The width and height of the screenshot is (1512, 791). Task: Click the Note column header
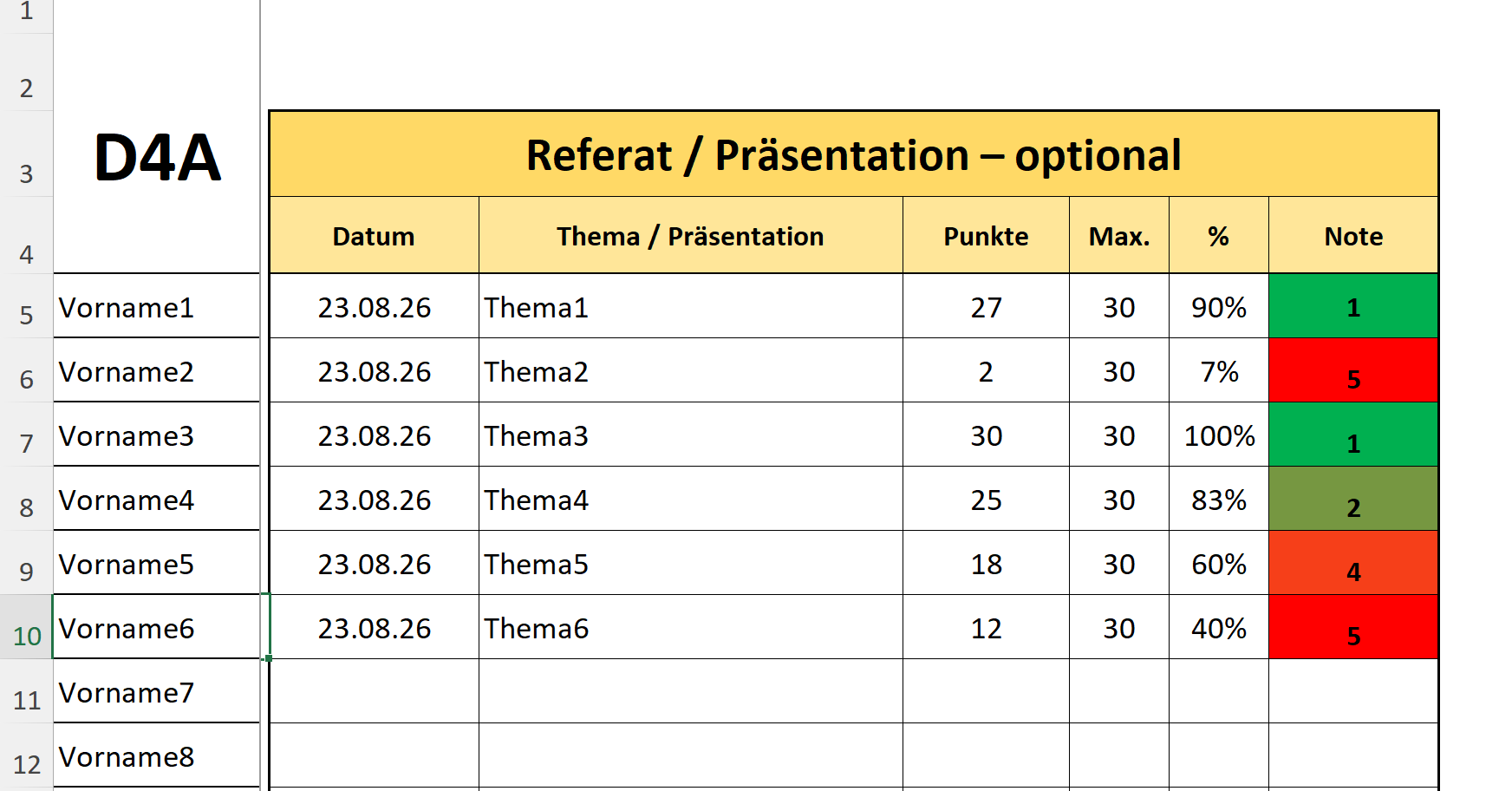pyautogui.click(x=1353, y=236)
